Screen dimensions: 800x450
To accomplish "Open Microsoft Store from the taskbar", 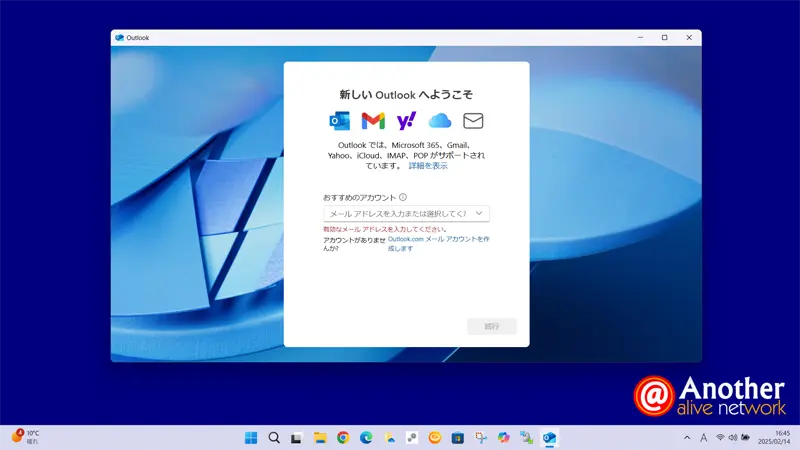I will 458,438.
